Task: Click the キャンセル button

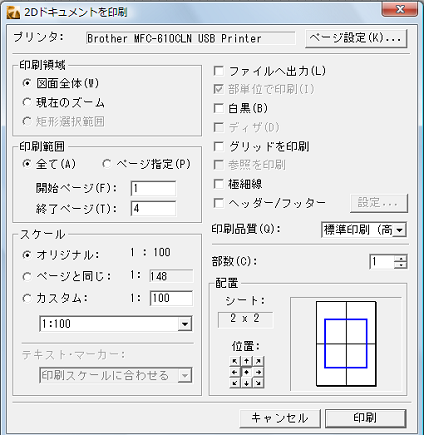Action: click(280, 418)
